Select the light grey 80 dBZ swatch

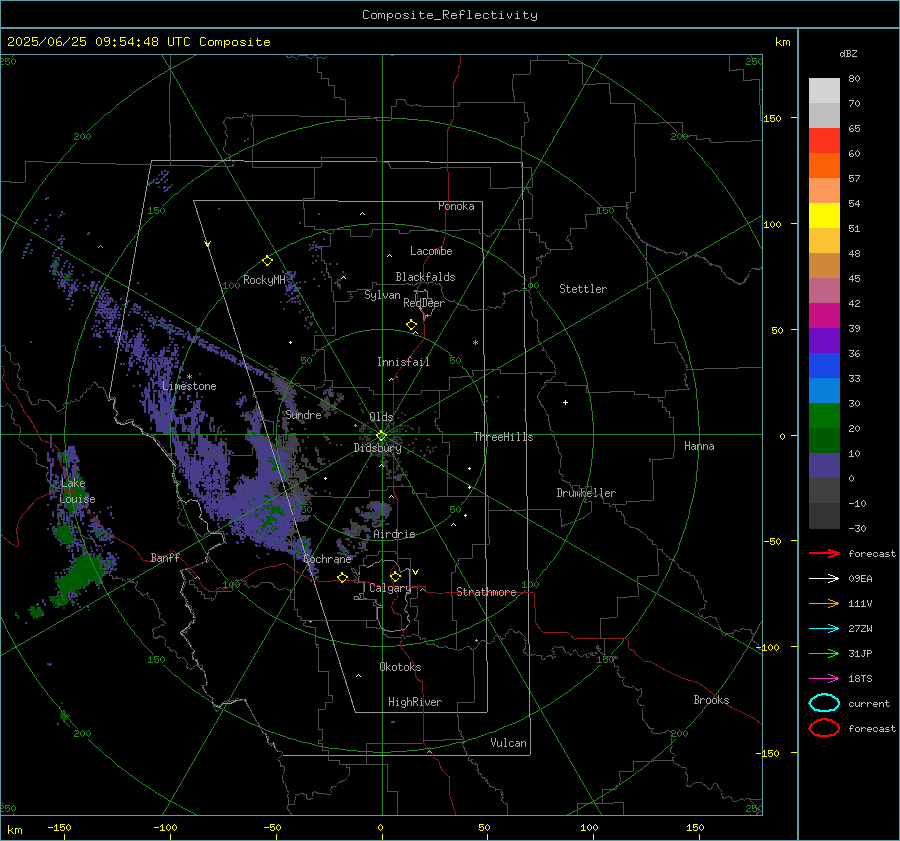824,90
